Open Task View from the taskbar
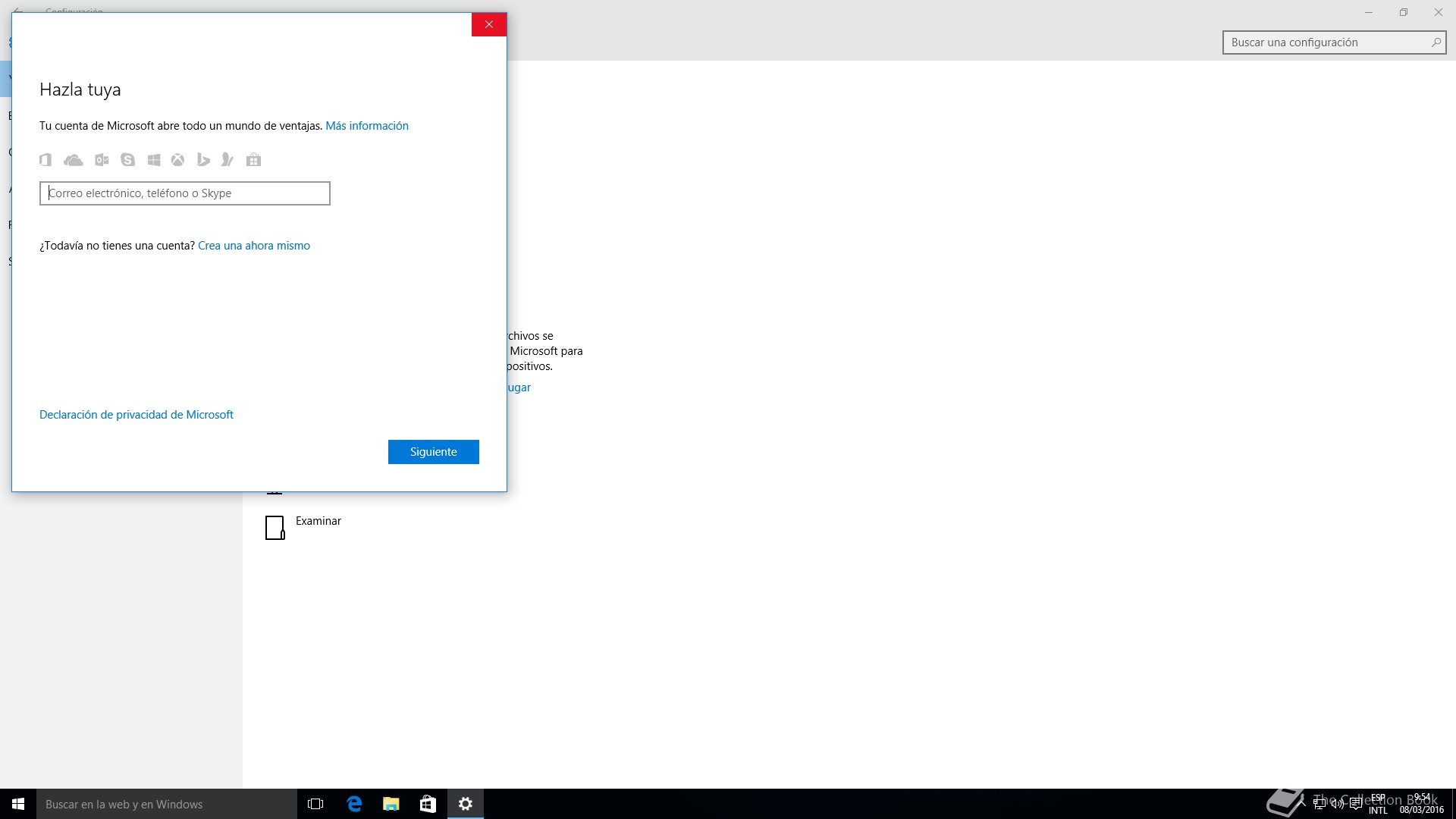Screen dimensions: 1456x819 point(315,804)
